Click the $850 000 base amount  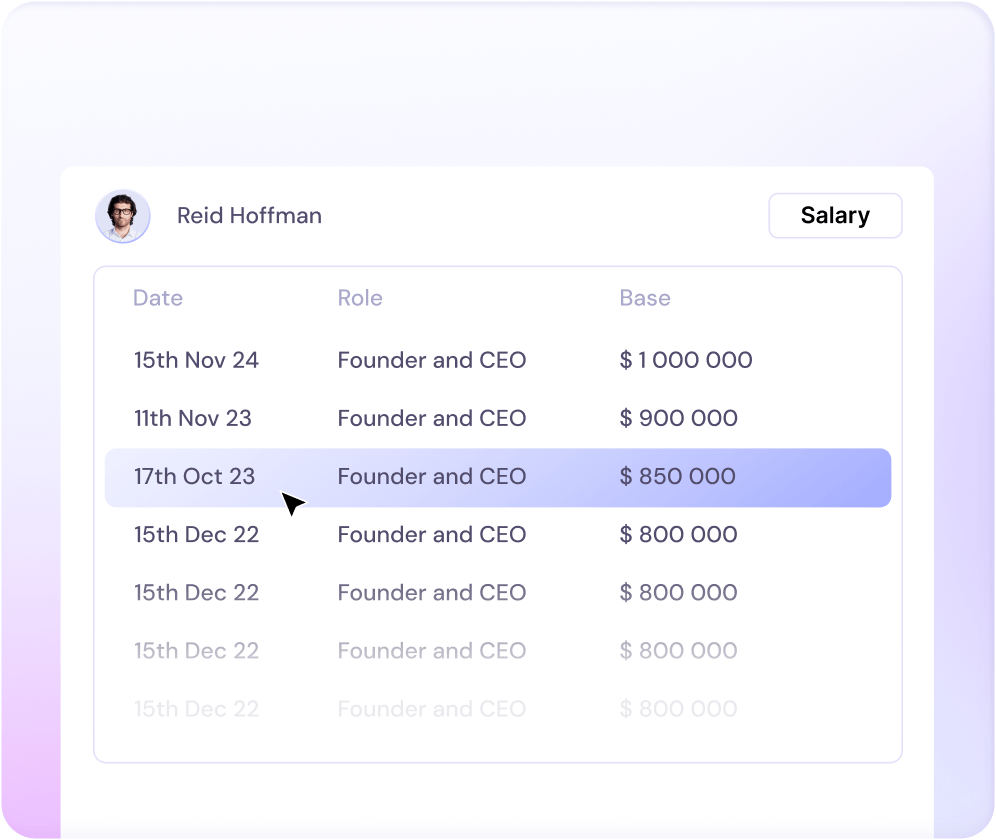678,476
